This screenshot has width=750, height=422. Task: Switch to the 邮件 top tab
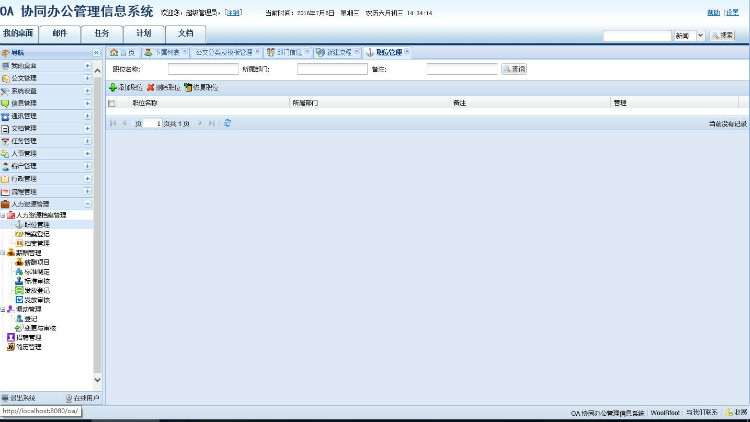(60, 33)
